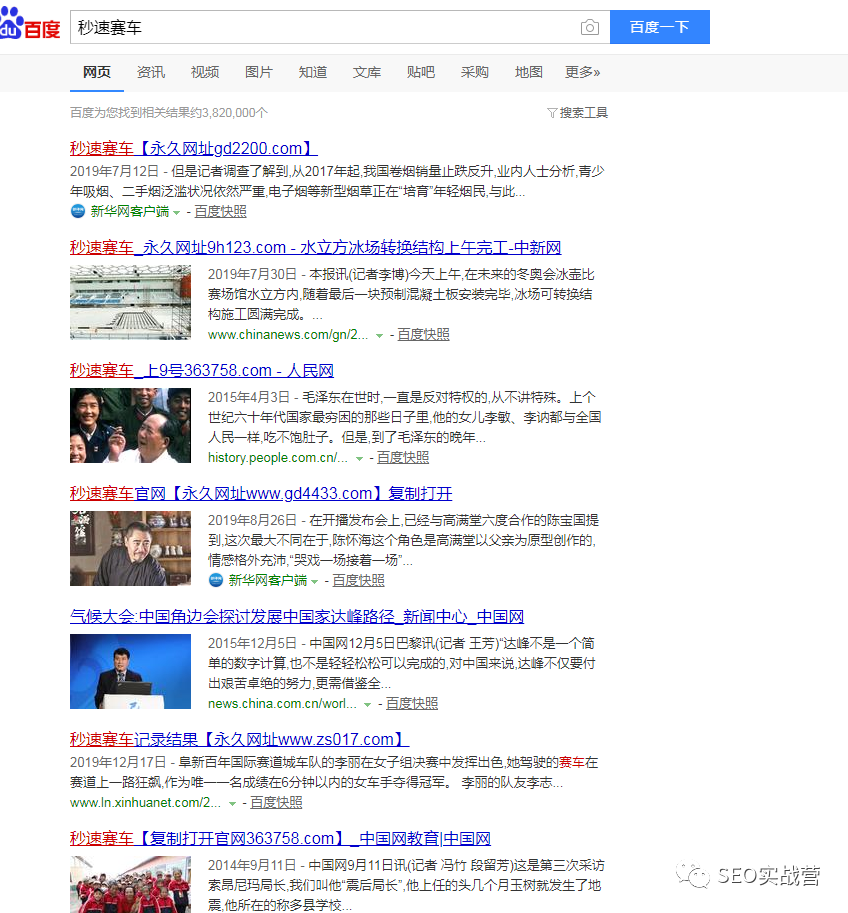This screenshot has width=848, height=913.
Task: Open 百度快照 for gd4433 result
Action: point(358,581)
